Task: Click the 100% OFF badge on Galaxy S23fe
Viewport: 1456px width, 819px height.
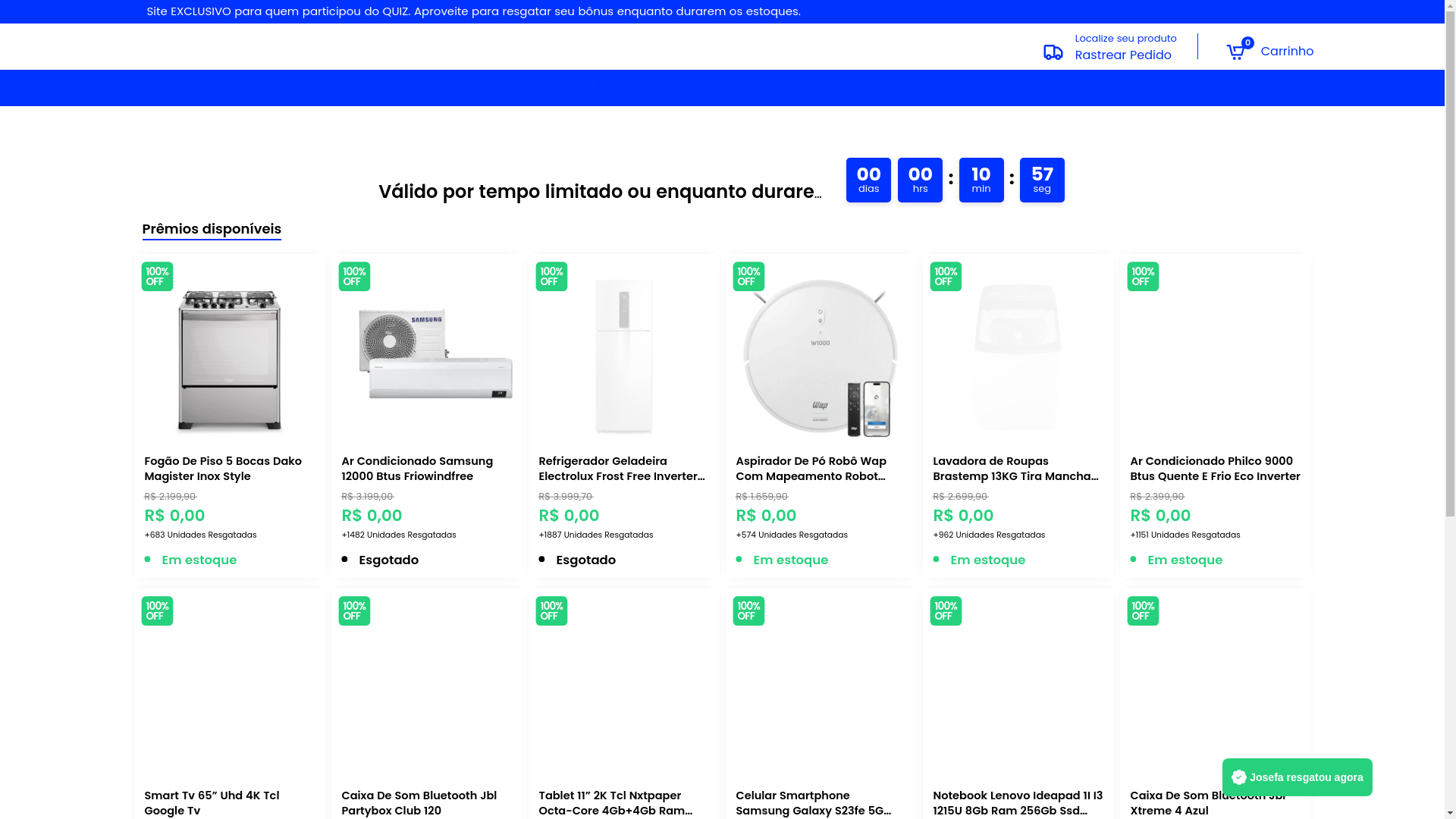Action: [x=748, y=611]
